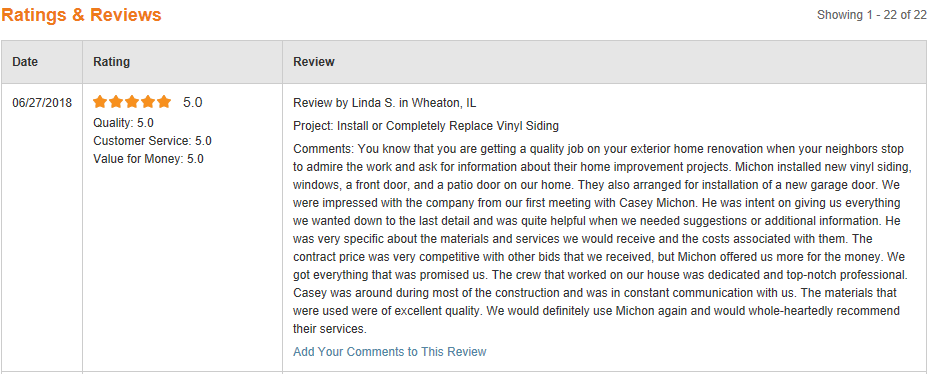Click the Comments paragraph text
Screen dimensions: 943x374
[600, 239]
